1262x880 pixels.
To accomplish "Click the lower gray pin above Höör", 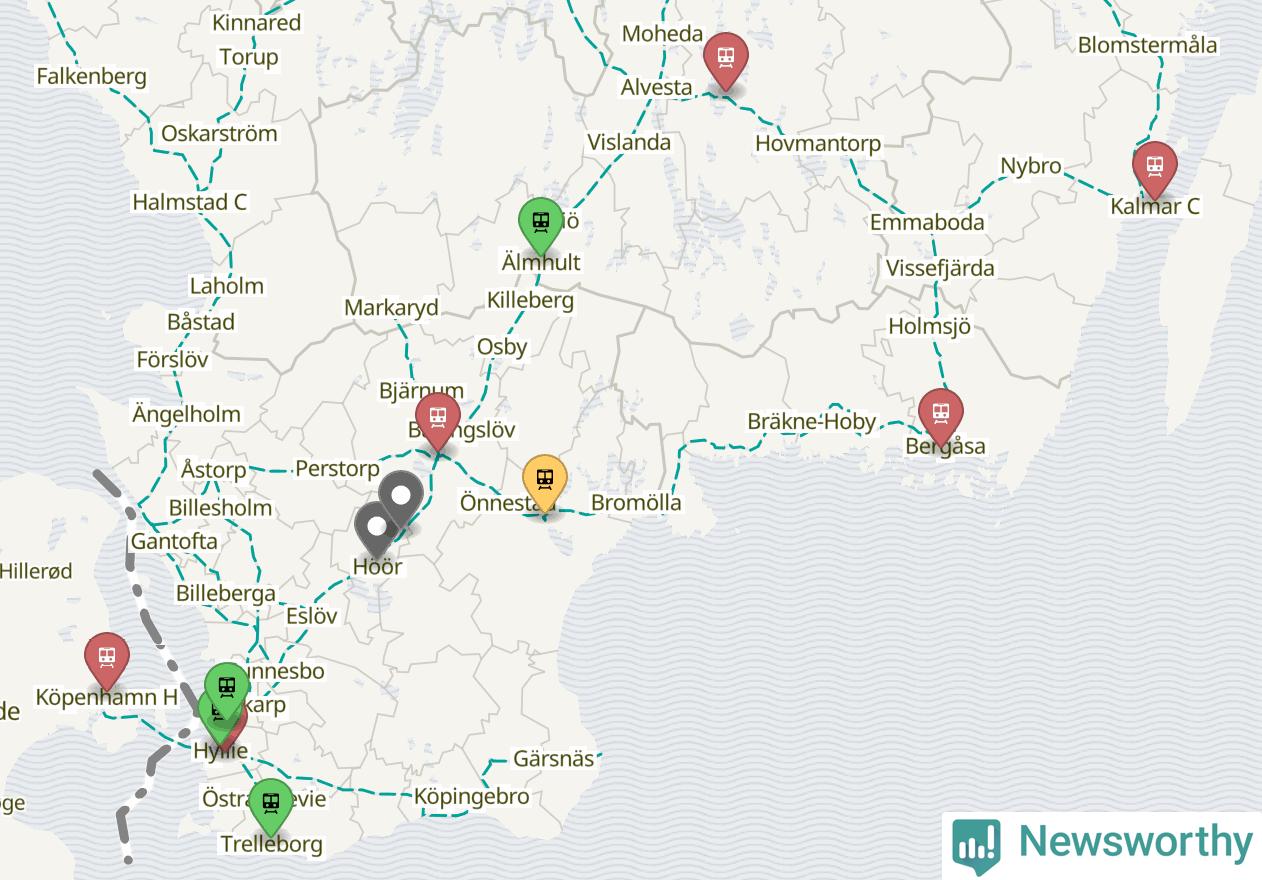I will pos(377,530).
